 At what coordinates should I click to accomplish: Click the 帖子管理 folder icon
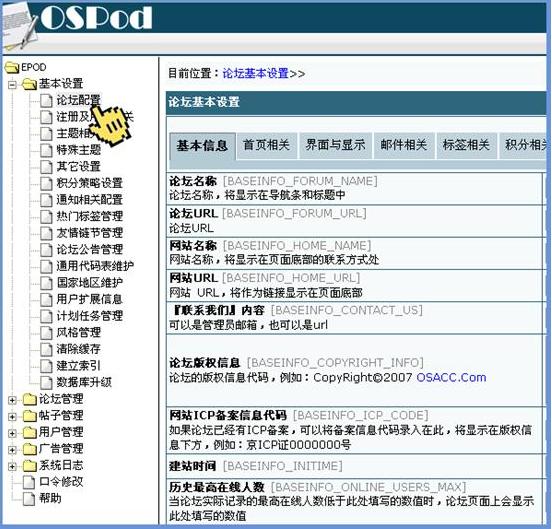[x=30, y=416]
